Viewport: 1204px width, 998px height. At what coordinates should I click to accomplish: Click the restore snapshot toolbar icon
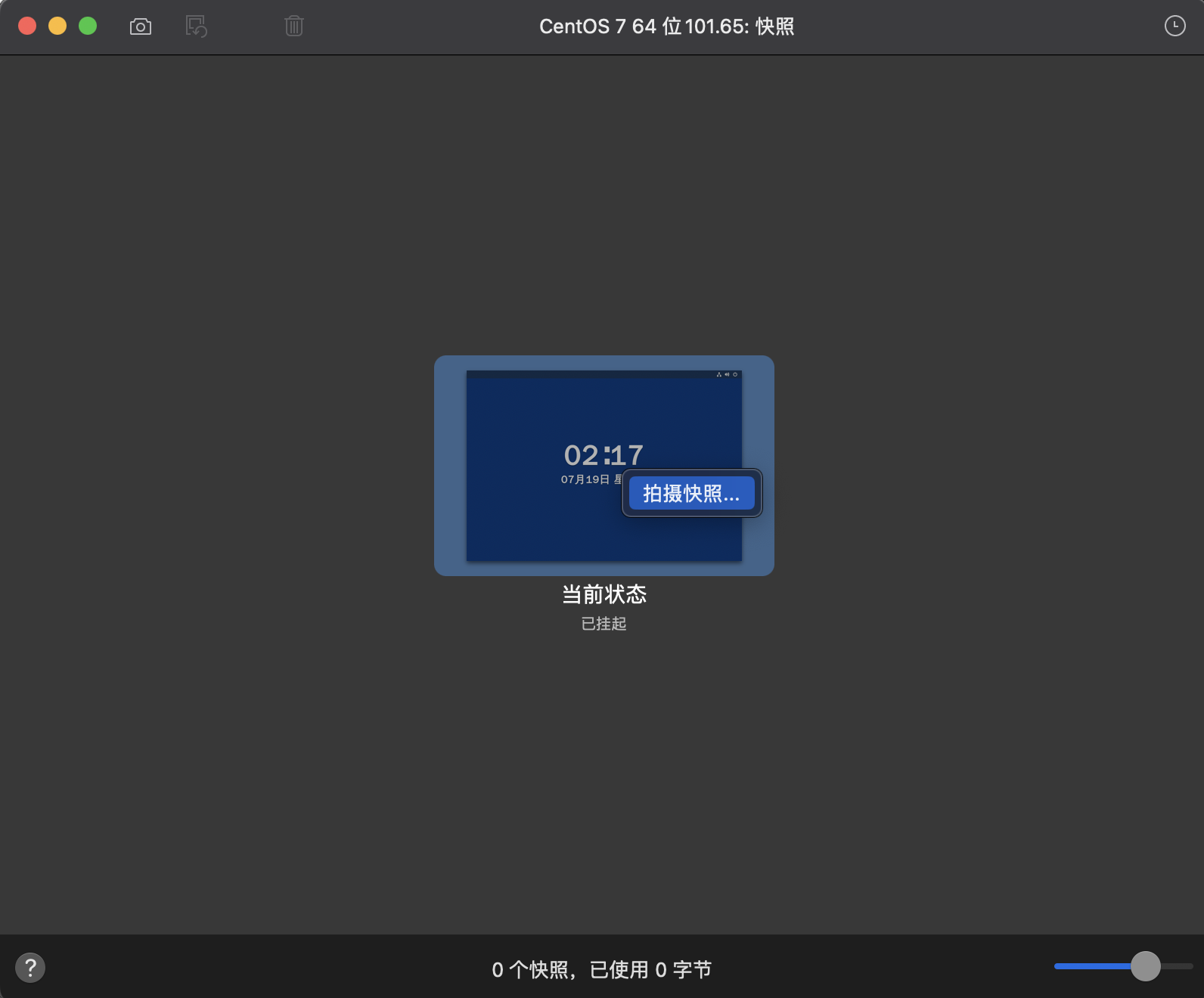[x=197, y=26]
